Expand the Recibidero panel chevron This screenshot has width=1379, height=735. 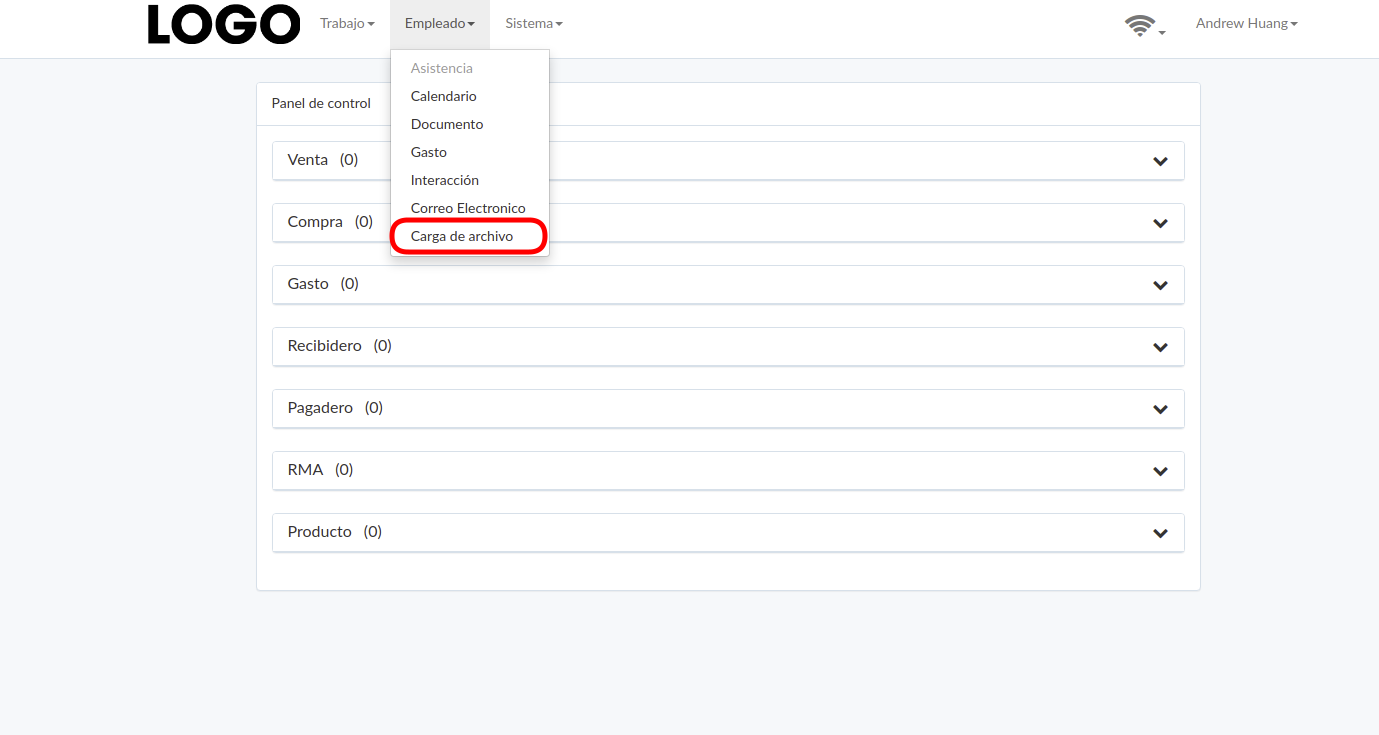1160,347
